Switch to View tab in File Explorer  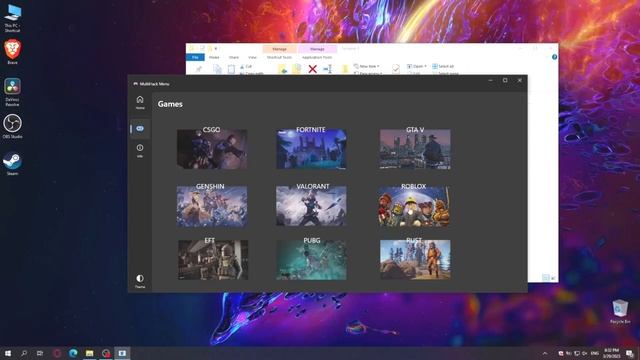coord(252,58)
